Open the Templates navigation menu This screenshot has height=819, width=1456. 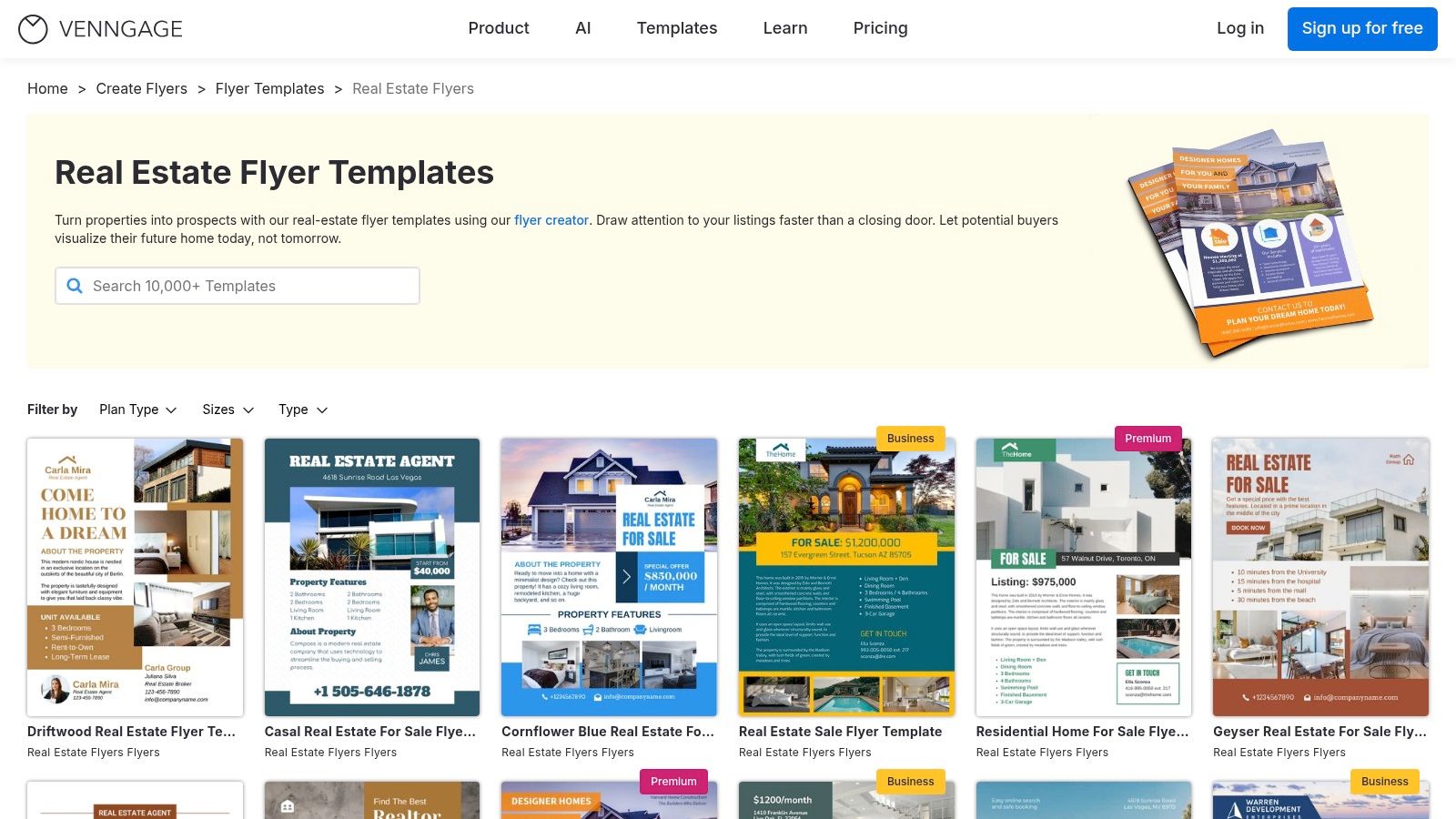point(676,28)
